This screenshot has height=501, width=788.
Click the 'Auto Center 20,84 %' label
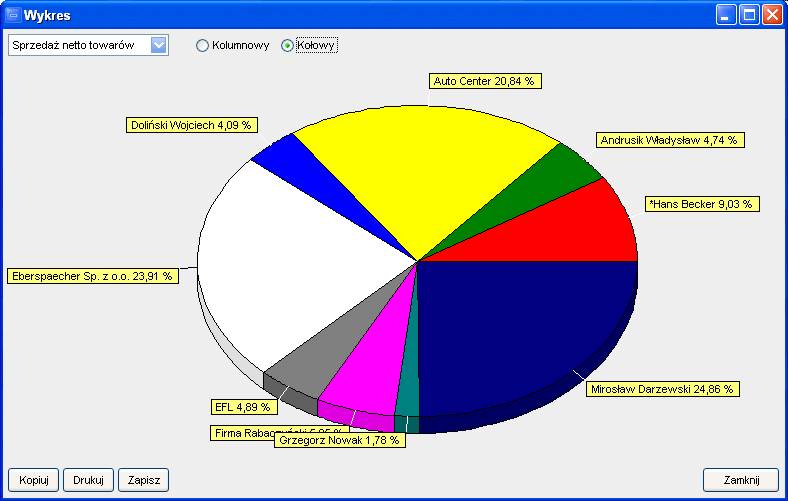tap(485, 81)
